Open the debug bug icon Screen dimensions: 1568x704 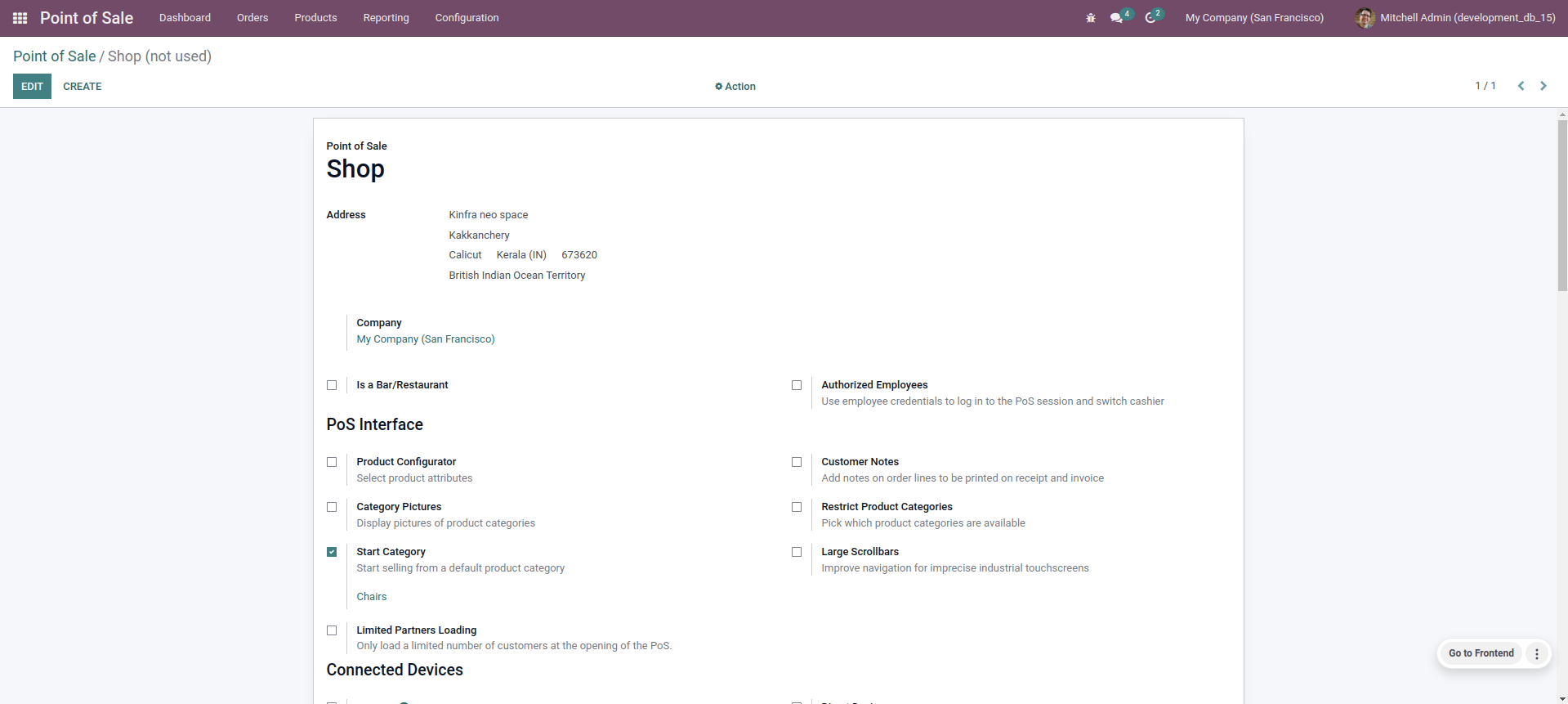point(1091,18)
